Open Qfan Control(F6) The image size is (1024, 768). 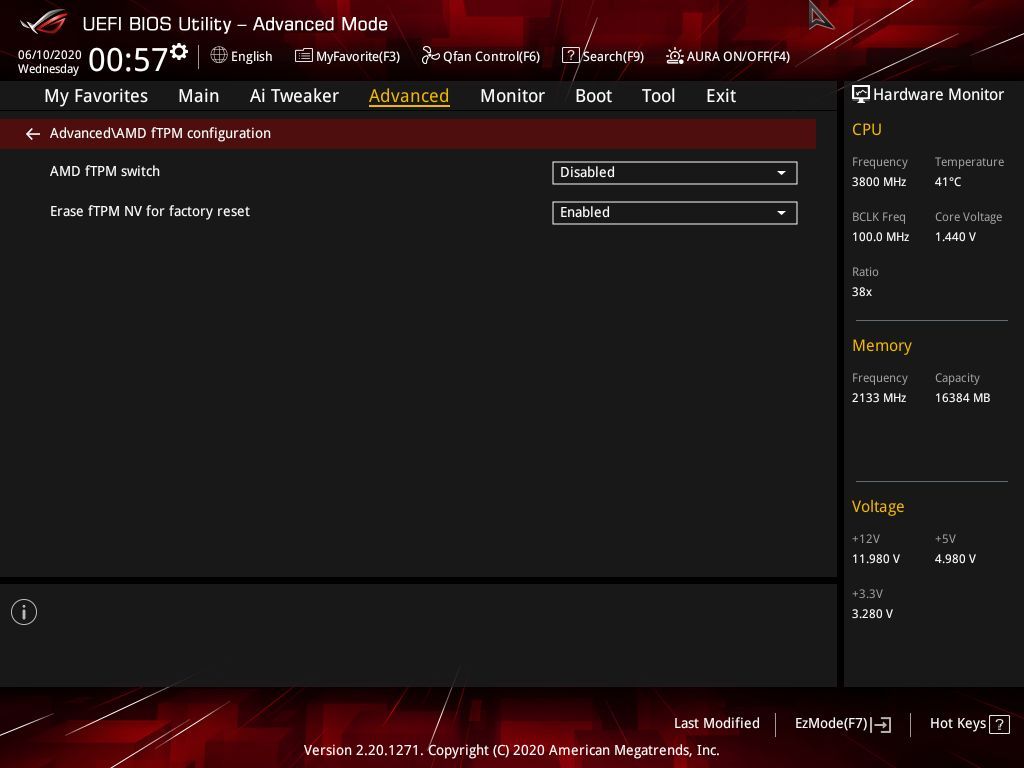(x=481, y=56)
